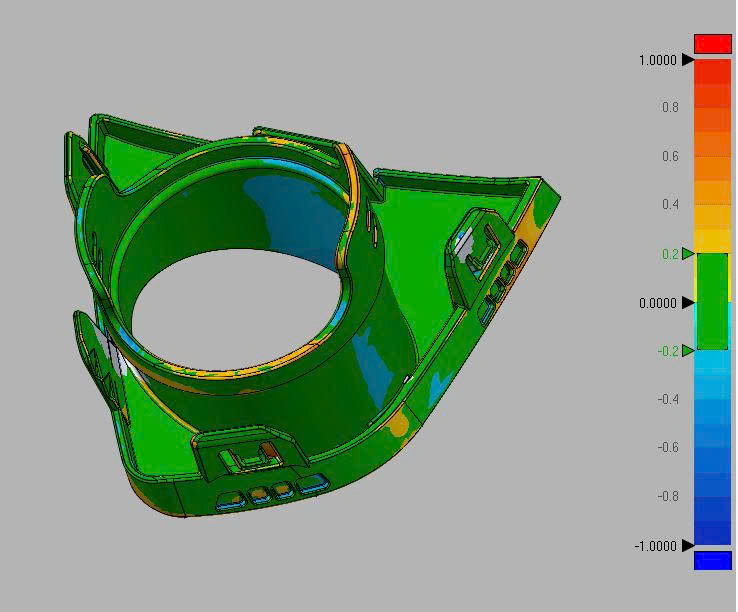Click the 0.8 scale label
This screenshot has height=612, width=738.
[x=670, y=108]
